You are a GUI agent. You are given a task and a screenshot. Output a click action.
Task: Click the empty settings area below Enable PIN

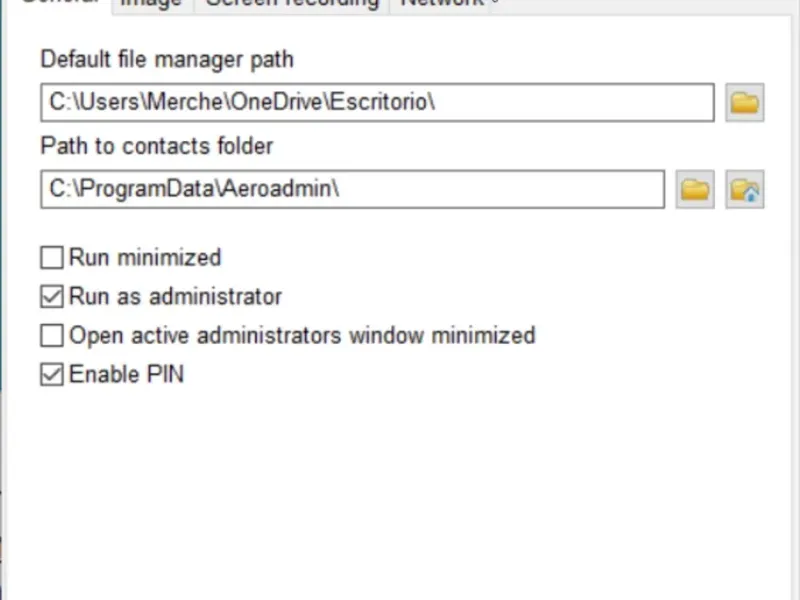coord(398,490)
